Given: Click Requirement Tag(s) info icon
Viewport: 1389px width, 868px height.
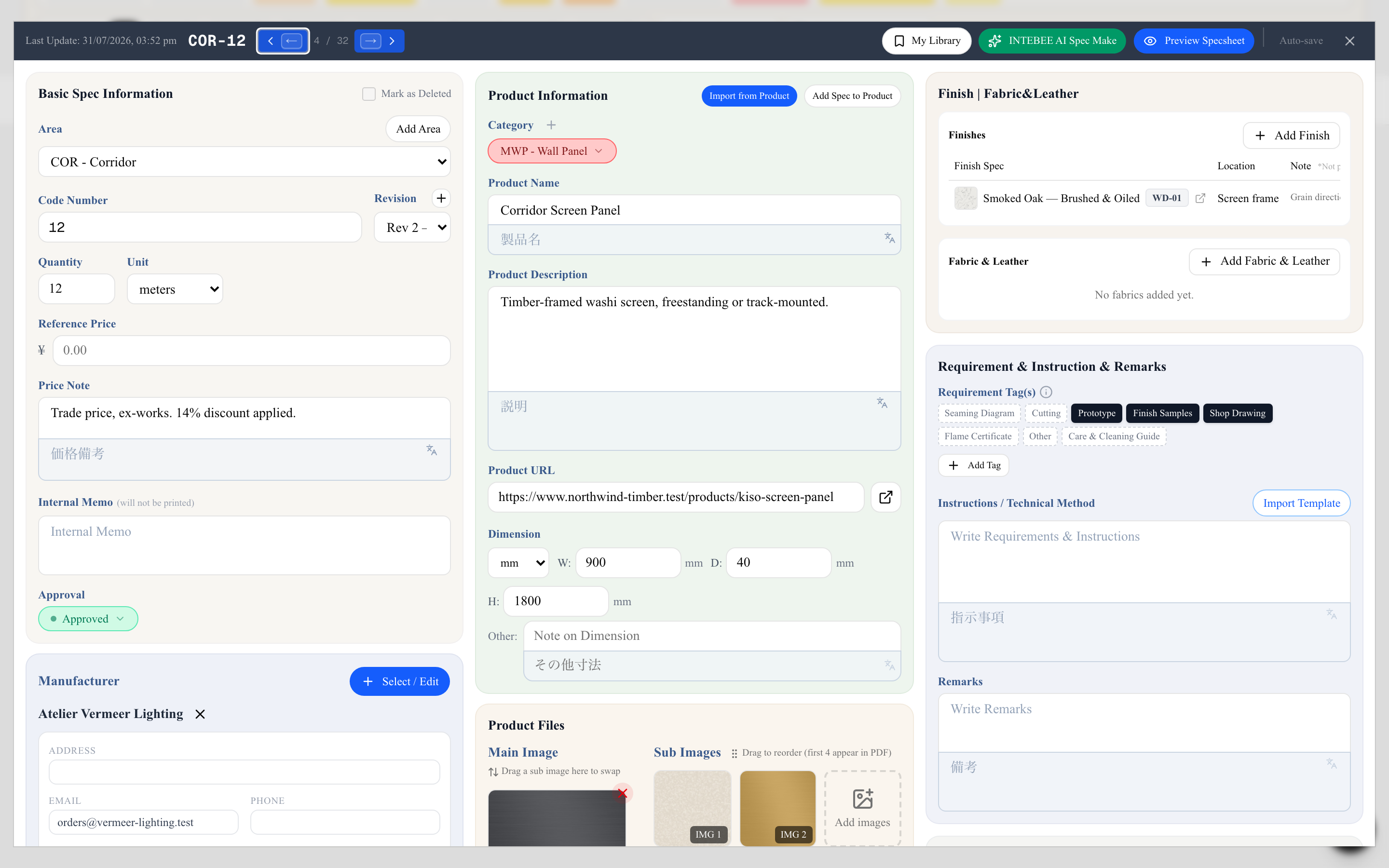Looking at the screenshot, I should 1047,392.
